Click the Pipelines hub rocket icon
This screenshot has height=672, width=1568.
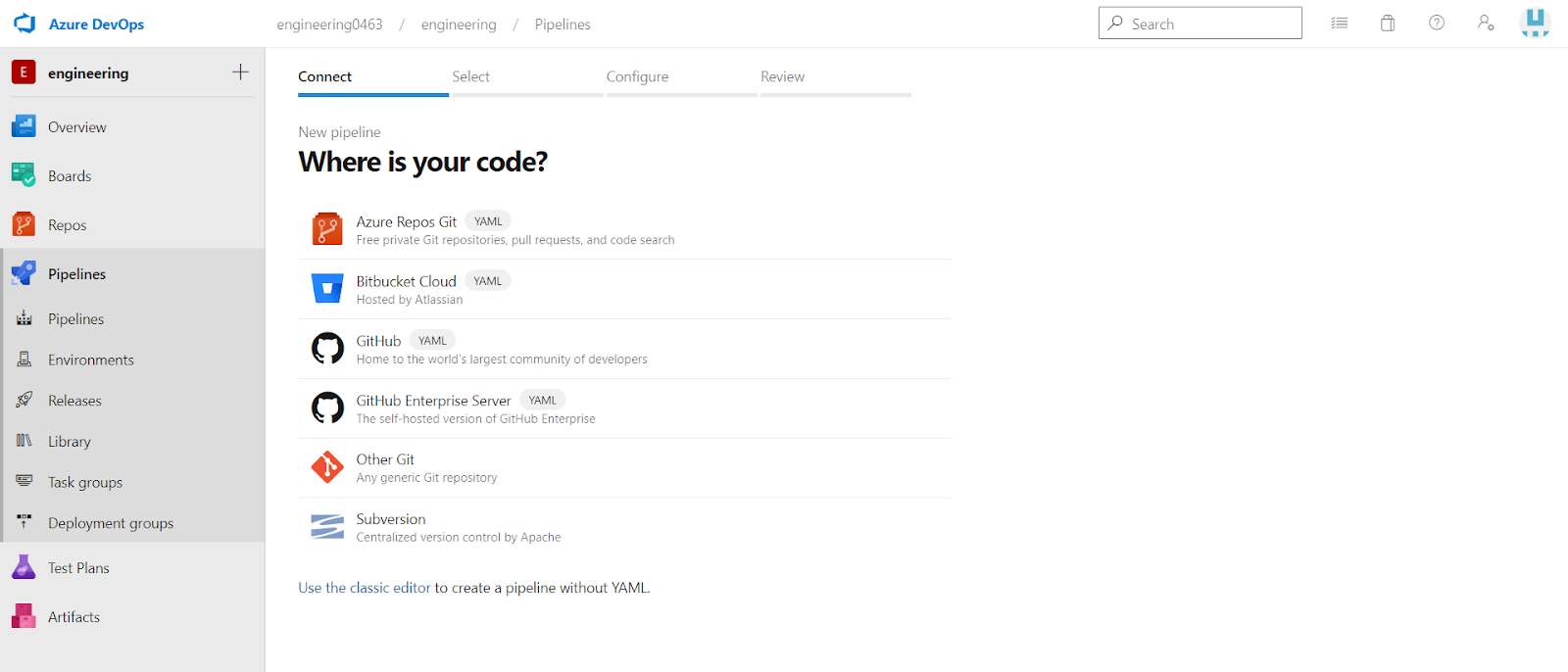24,273
